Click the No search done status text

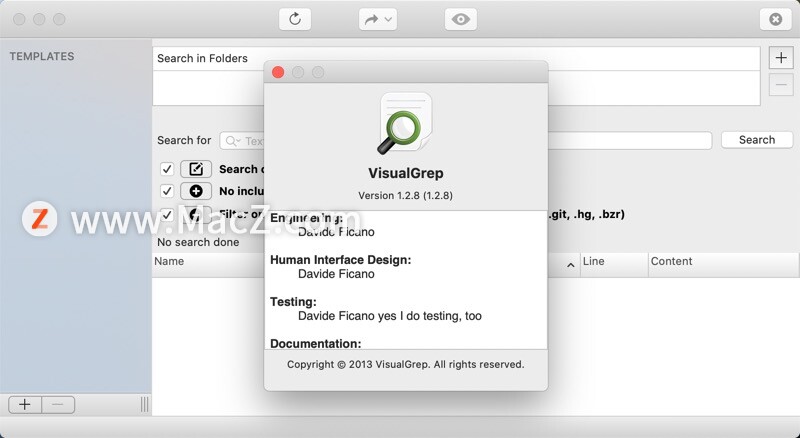point(198,242)
